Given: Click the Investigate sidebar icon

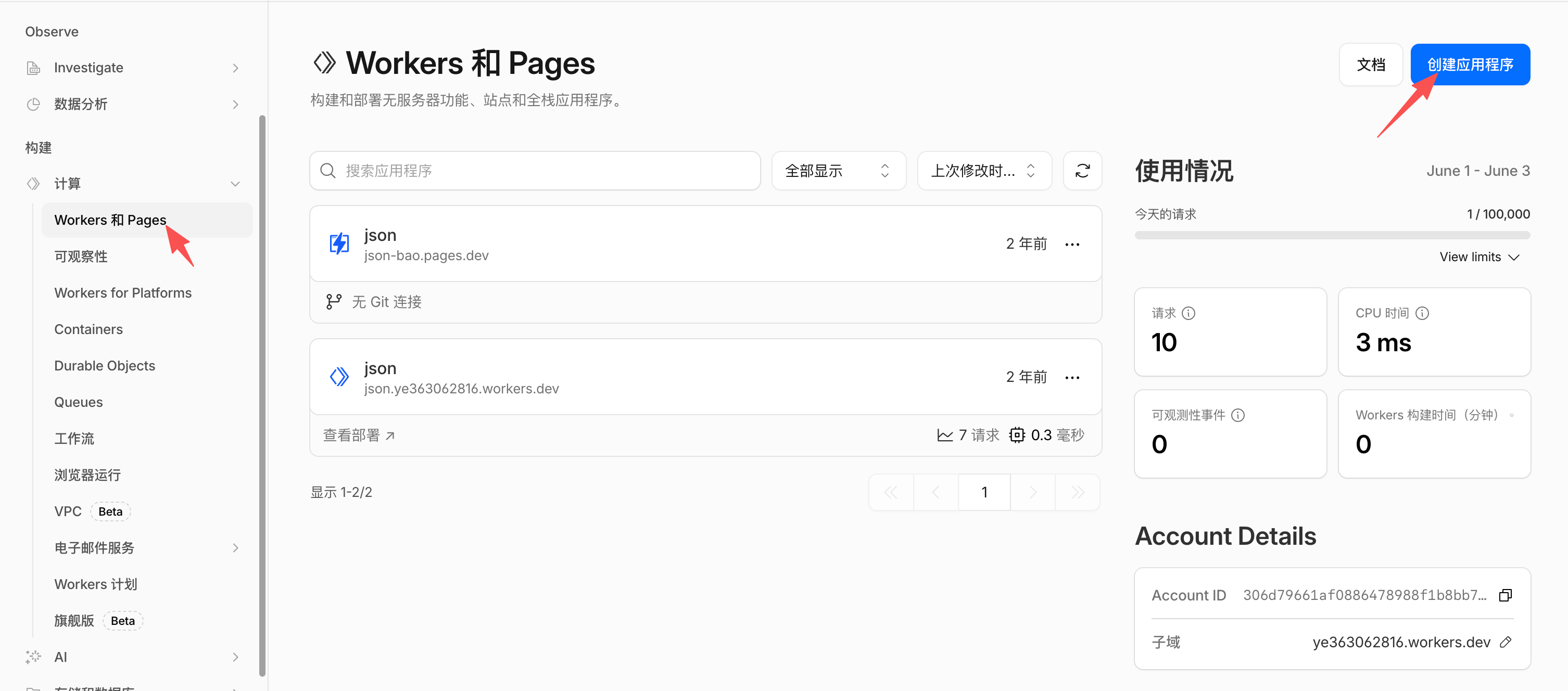Looking at the screenshot, I should coord(33,68).
